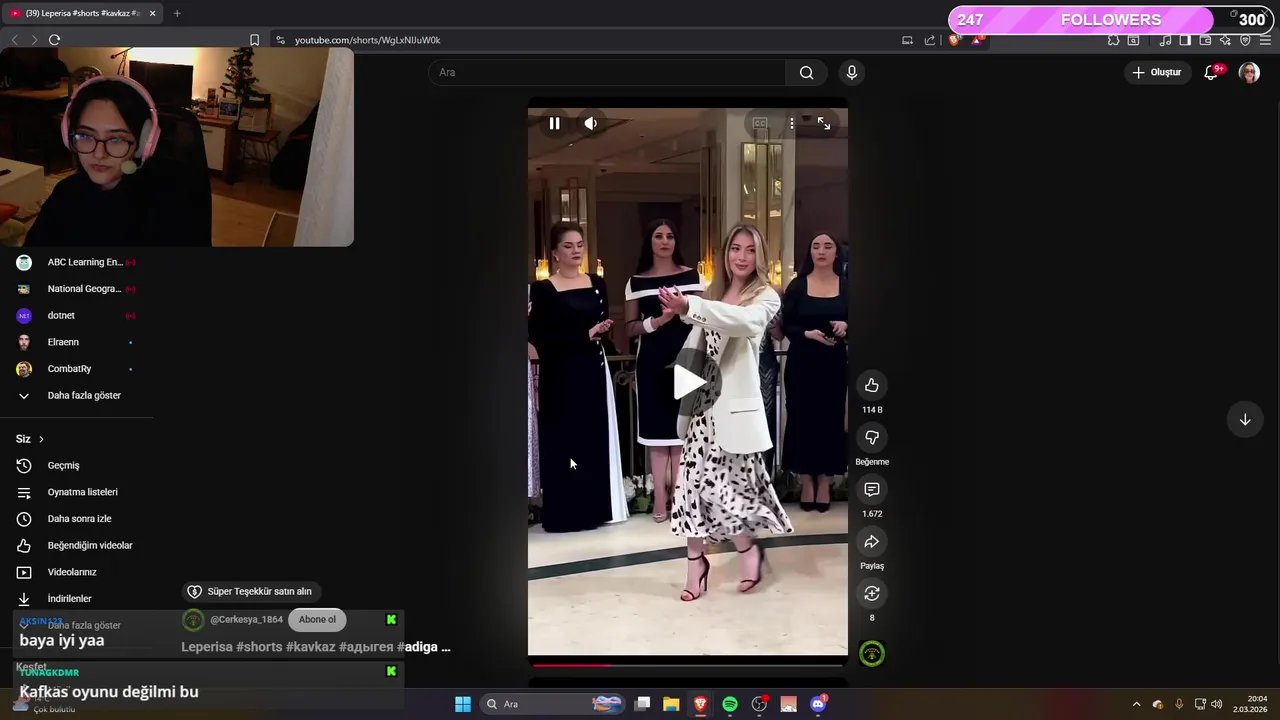Open browser extensions puzzle icon
1280x720 pixels.
(1113, 40)
